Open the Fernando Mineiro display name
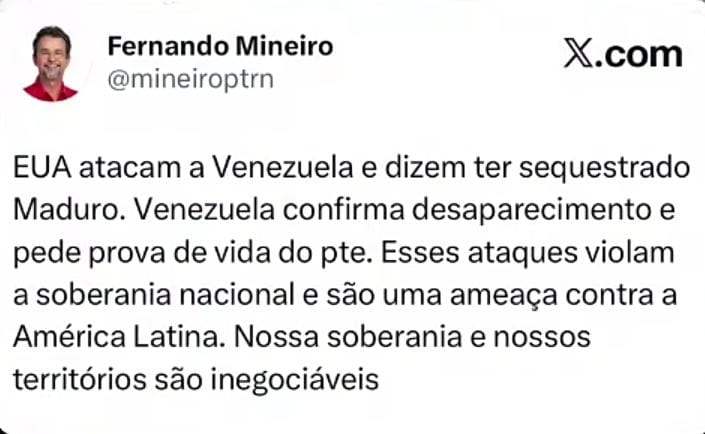 pyautogui.click(x=220, y=46)
